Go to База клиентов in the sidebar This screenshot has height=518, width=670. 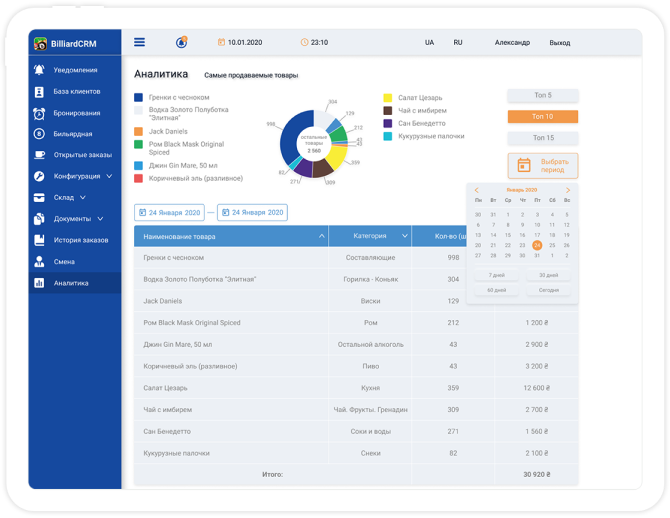[x=76, y=91]
